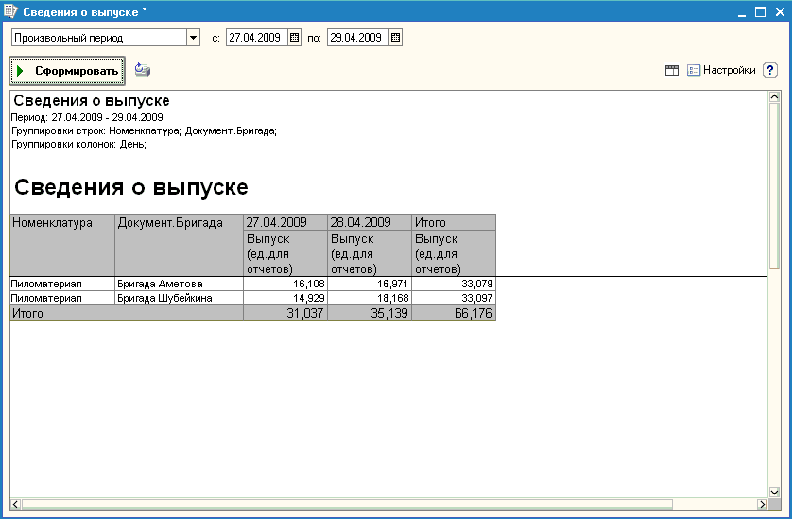The height and width of the screenshot is (519, 792).
Task: Select the grand total 66,176 cell
Action: [454, 313]
